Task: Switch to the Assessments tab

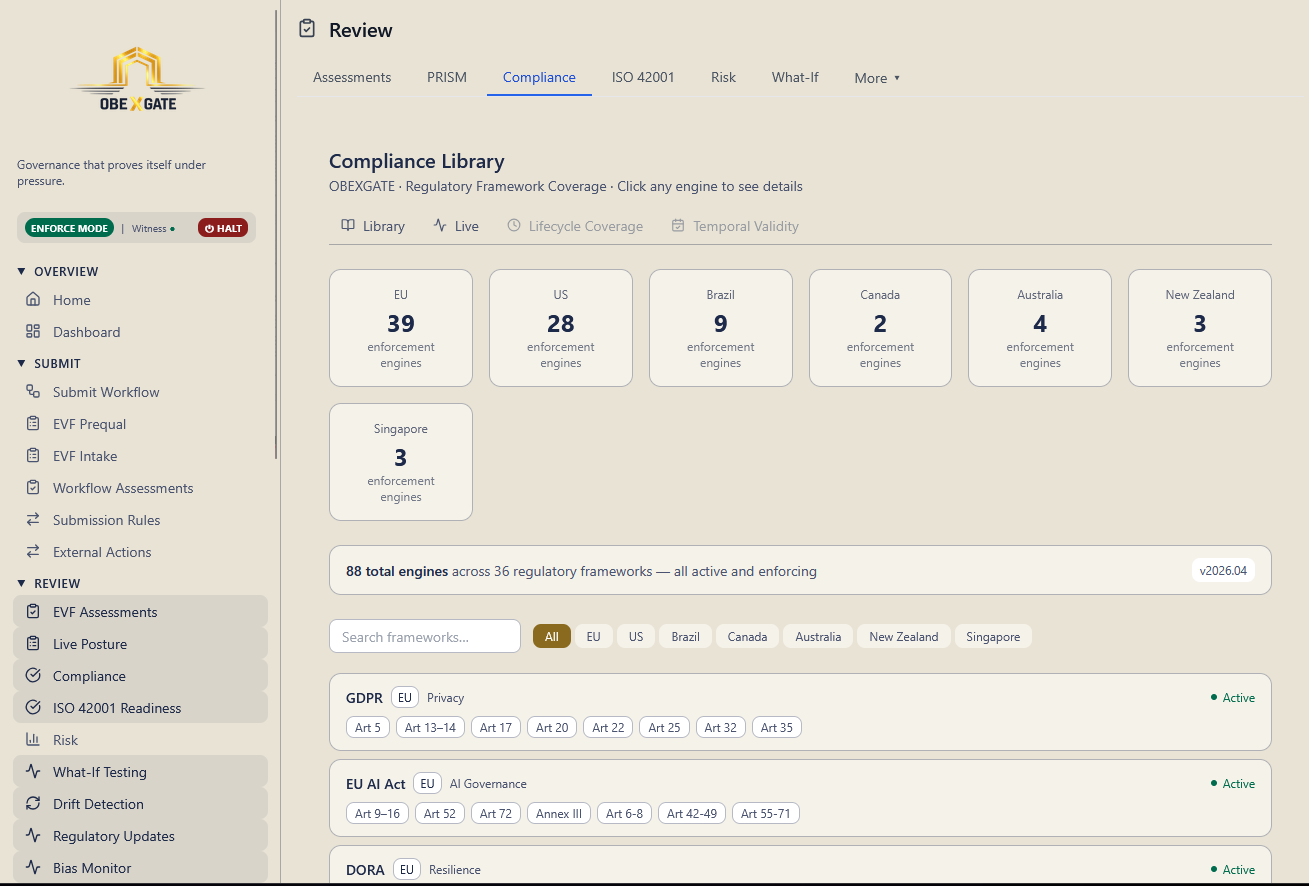Action: coord(352,77)
